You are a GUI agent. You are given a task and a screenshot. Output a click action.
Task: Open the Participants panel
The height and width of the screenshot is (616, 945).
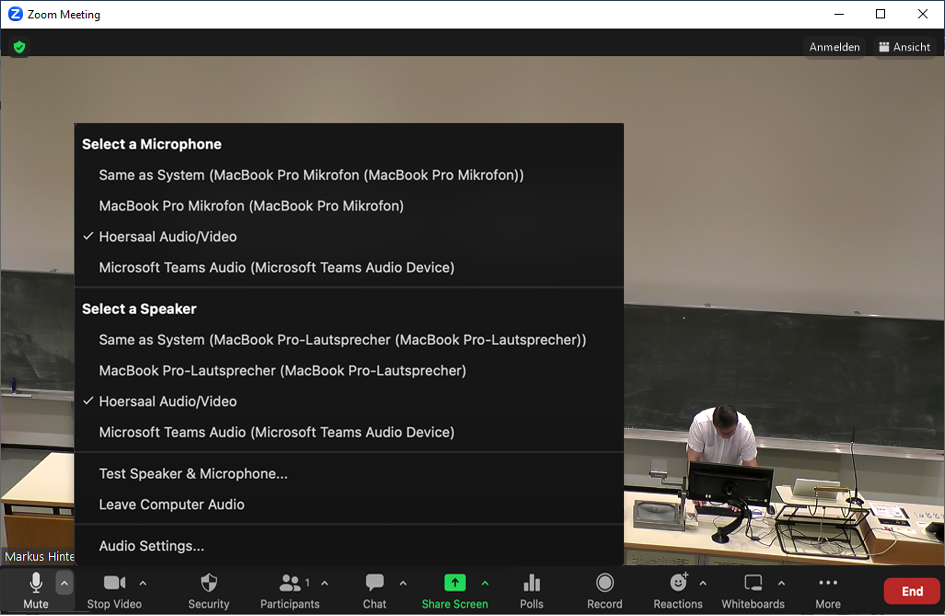[290, 591]
